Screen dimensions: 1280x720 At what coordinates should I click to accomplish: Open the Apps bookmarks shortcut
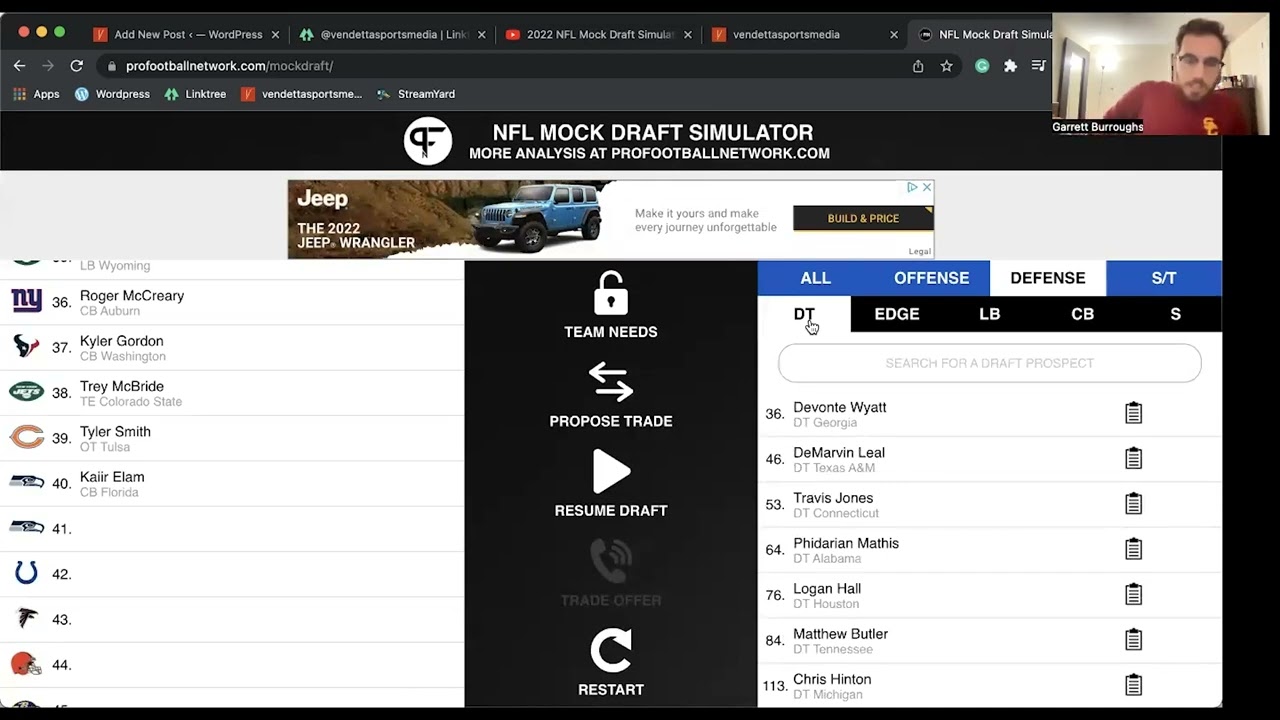click(x=36, y=94)
